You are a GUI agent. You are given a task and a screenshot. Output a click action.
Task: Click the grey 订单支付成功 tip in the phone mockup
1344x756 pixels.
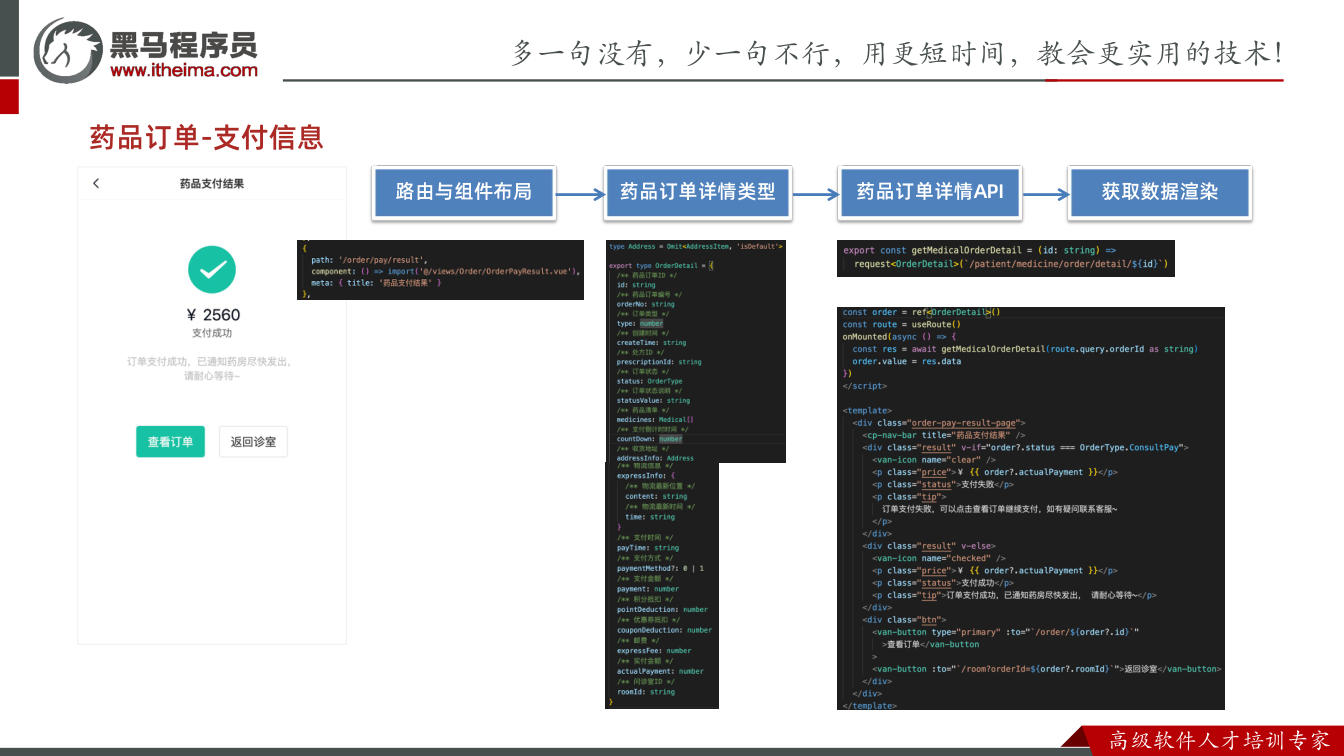(x=212, y=369)
